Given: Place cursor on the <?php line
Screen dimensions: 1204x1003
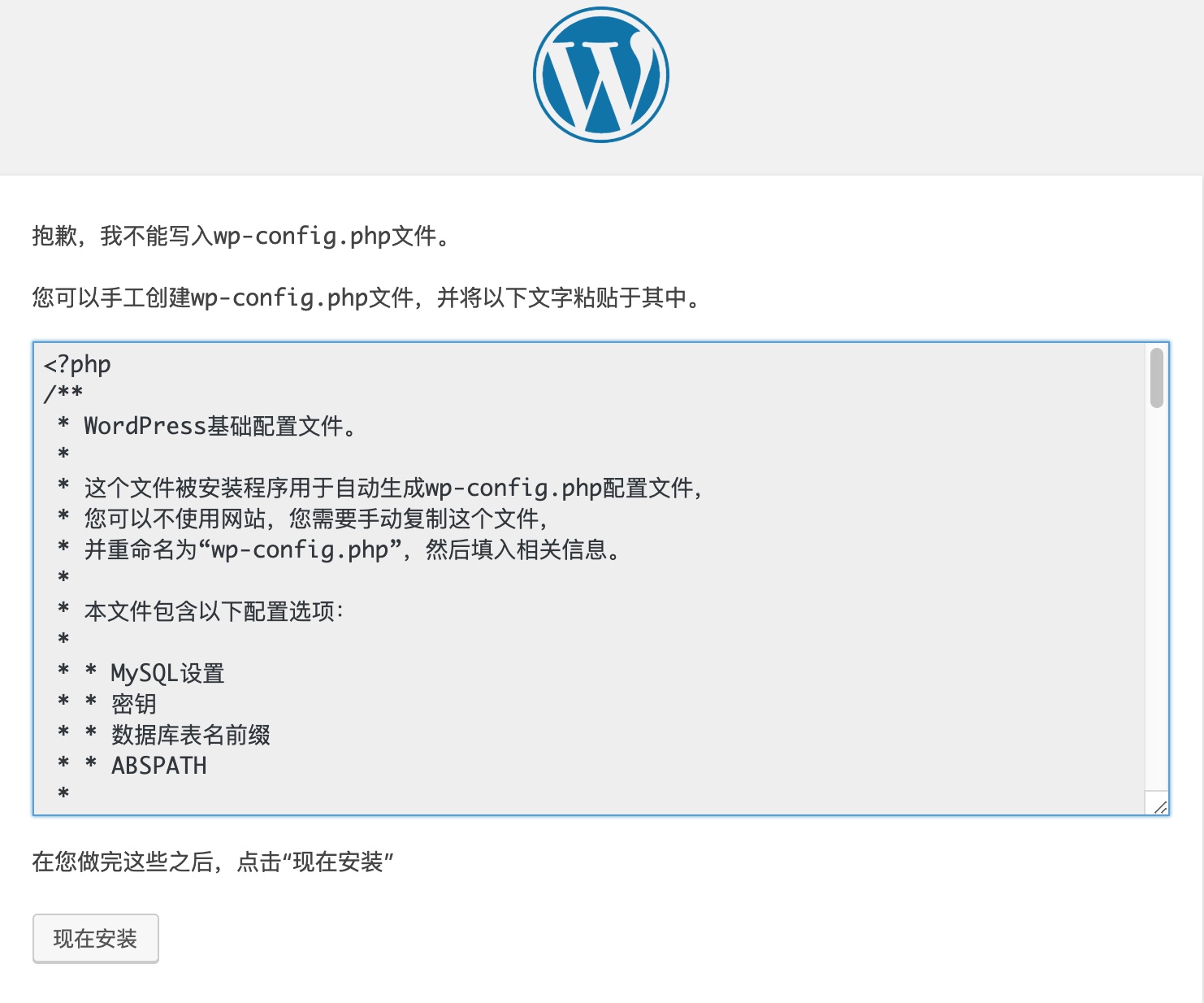Looking at the screenshot, I should (x=78, y=364).
